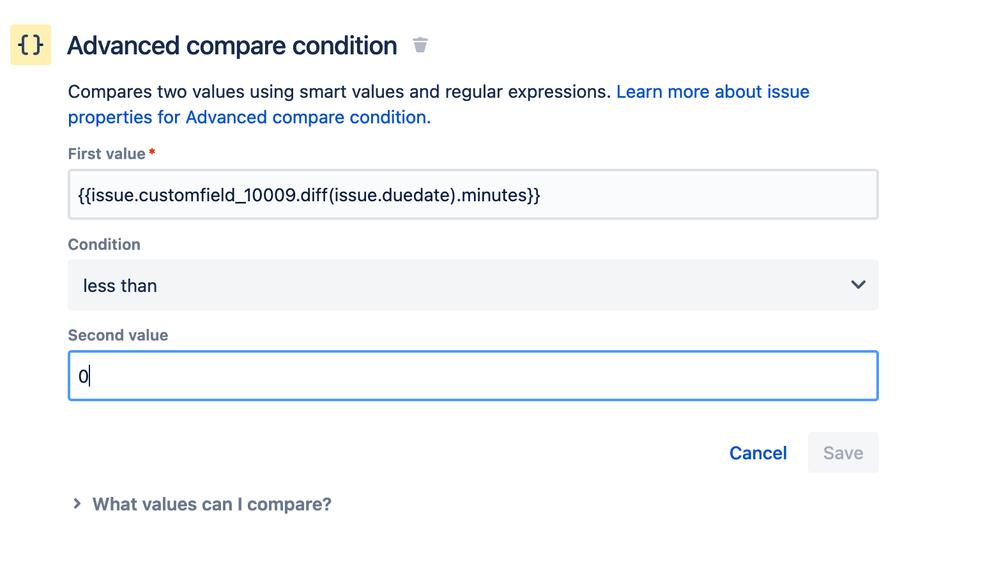The height and width of the screenshot is (575, 999).
Task: Click the smart value expression text in First value
Action: [x=308, y=195]
